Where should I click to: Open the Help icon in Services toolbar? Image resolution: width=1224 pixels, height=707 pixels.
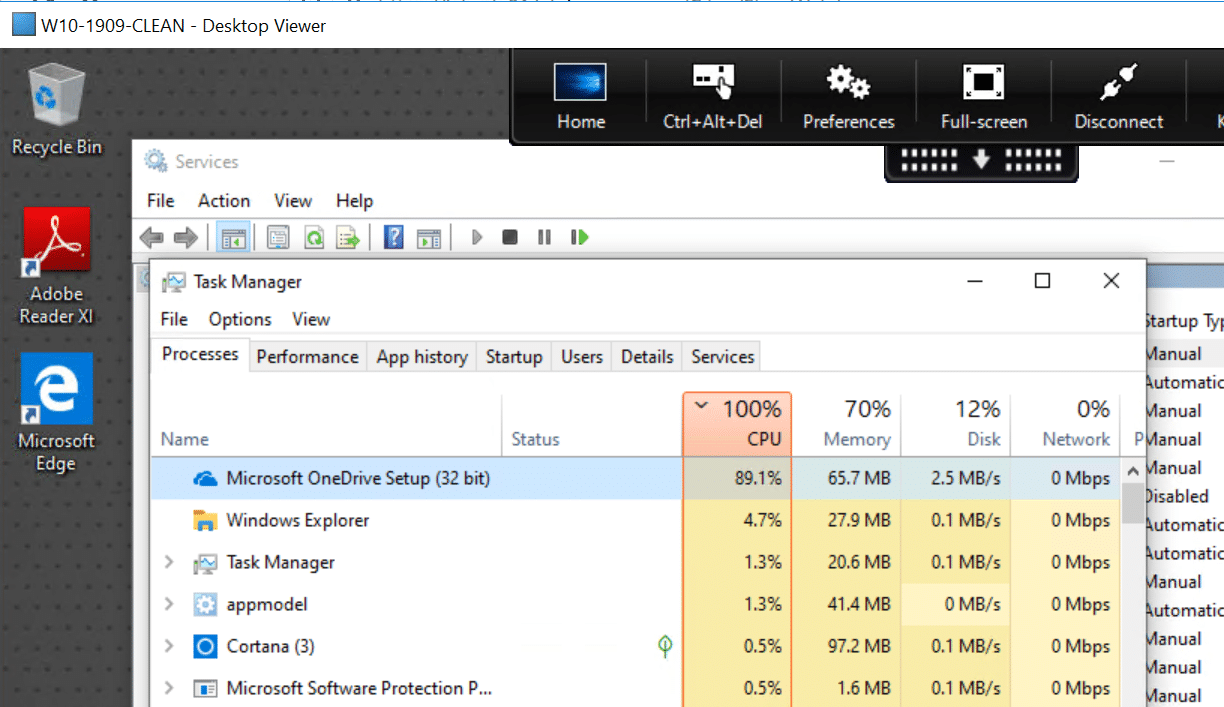click(x=394, y=238)
